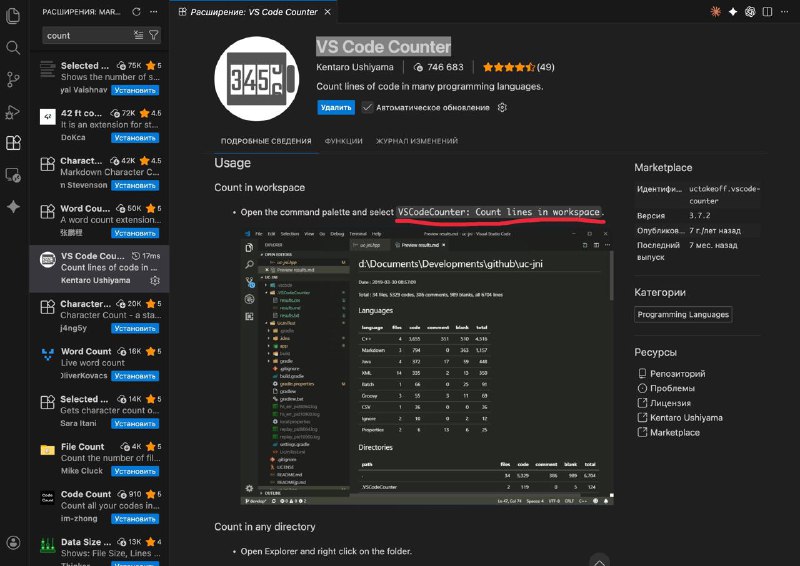Click the identifier uctakeoff.vscode-counter
800x566 pixels.
click(724, 195)
